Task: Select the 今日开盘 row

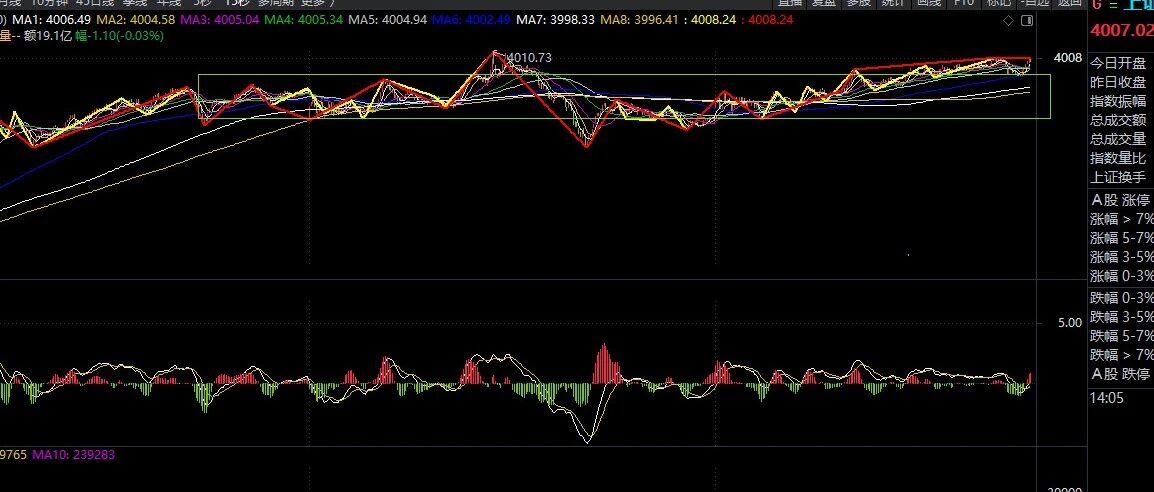Action: pos(1120,63)
